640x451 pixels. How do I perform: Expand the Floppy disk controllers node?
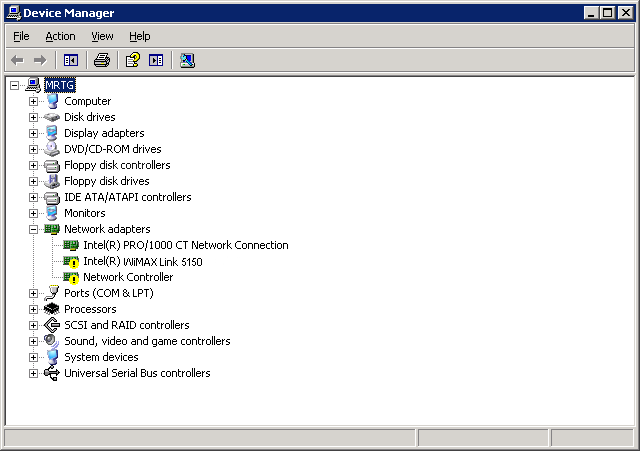tap(33, 165)
